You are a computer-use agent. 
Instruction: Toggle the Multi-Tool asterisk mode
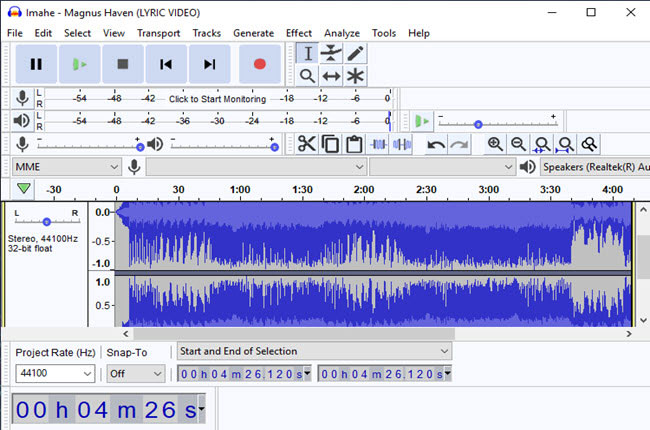(x=355, y=76)
